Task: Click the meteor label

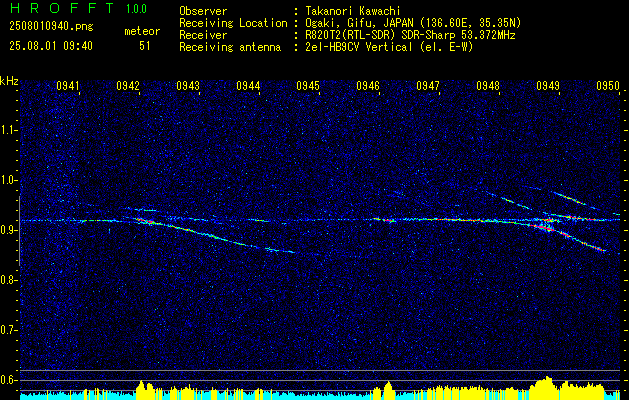Action: click(x=142, y=31)
